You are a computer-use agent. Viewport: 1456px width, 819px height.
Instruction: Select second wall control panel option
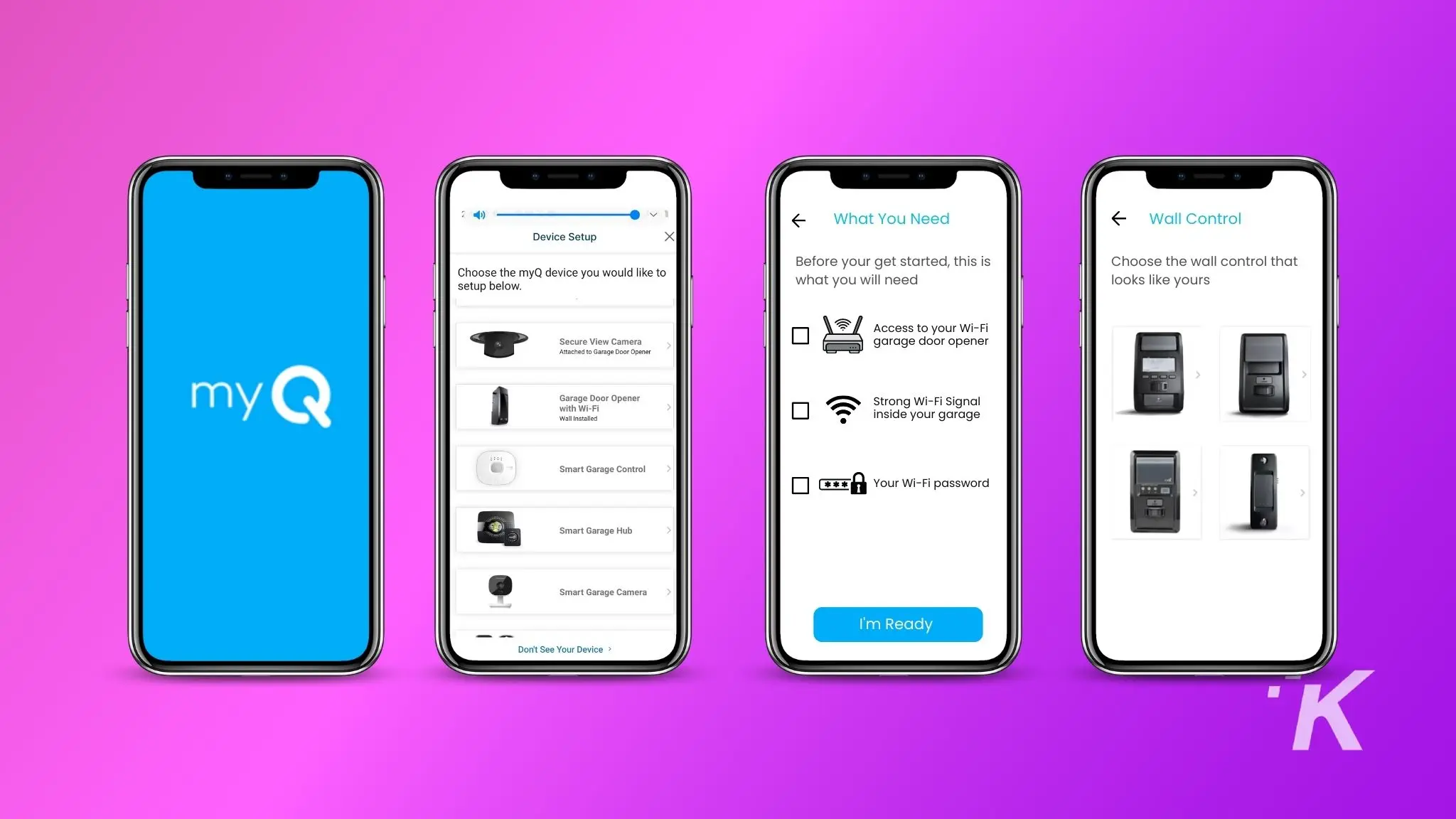(x=1262, y=373)
